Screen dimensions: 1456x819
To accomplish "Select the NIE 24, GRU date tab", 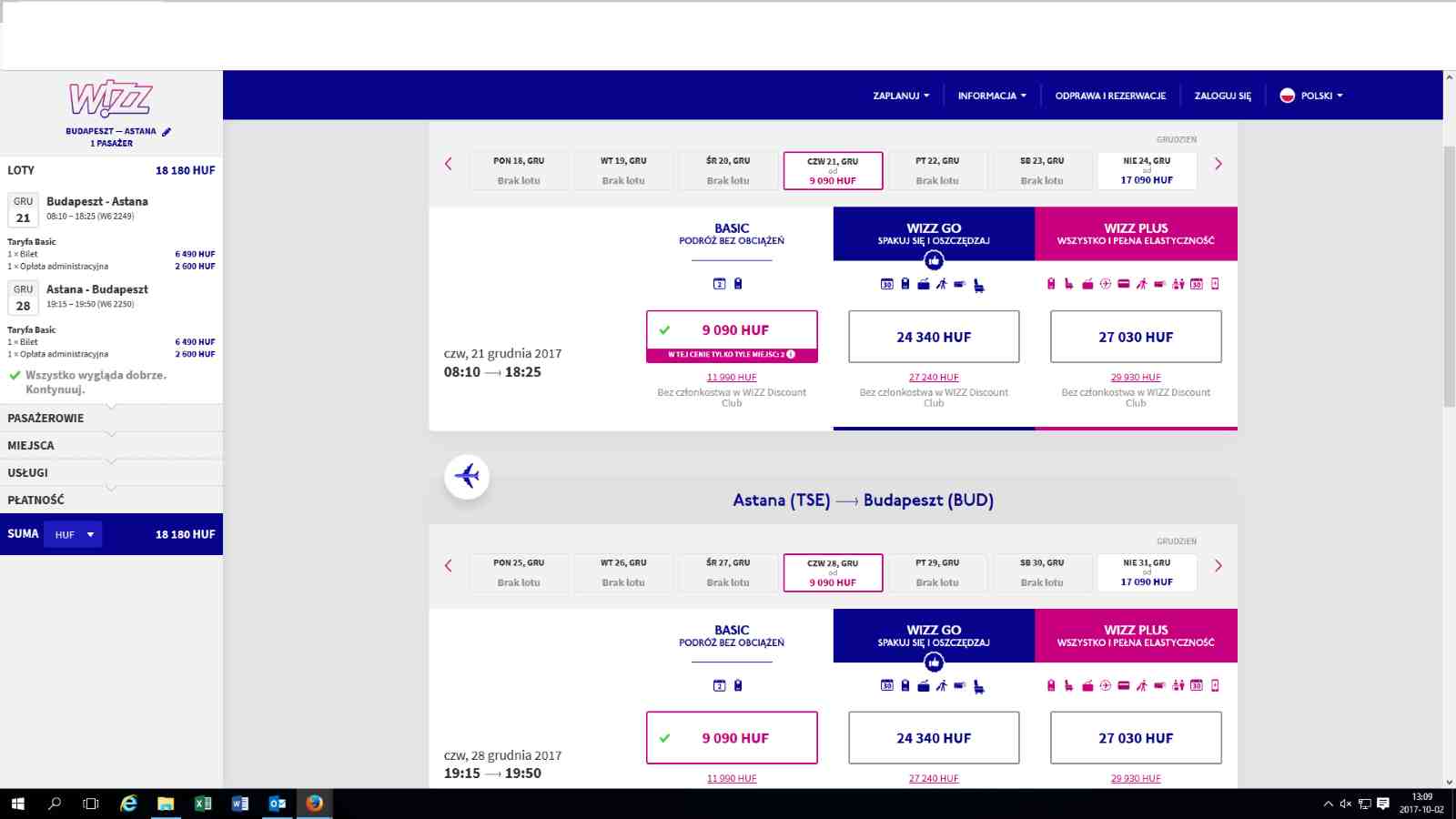I will (x=1147, y=170).
